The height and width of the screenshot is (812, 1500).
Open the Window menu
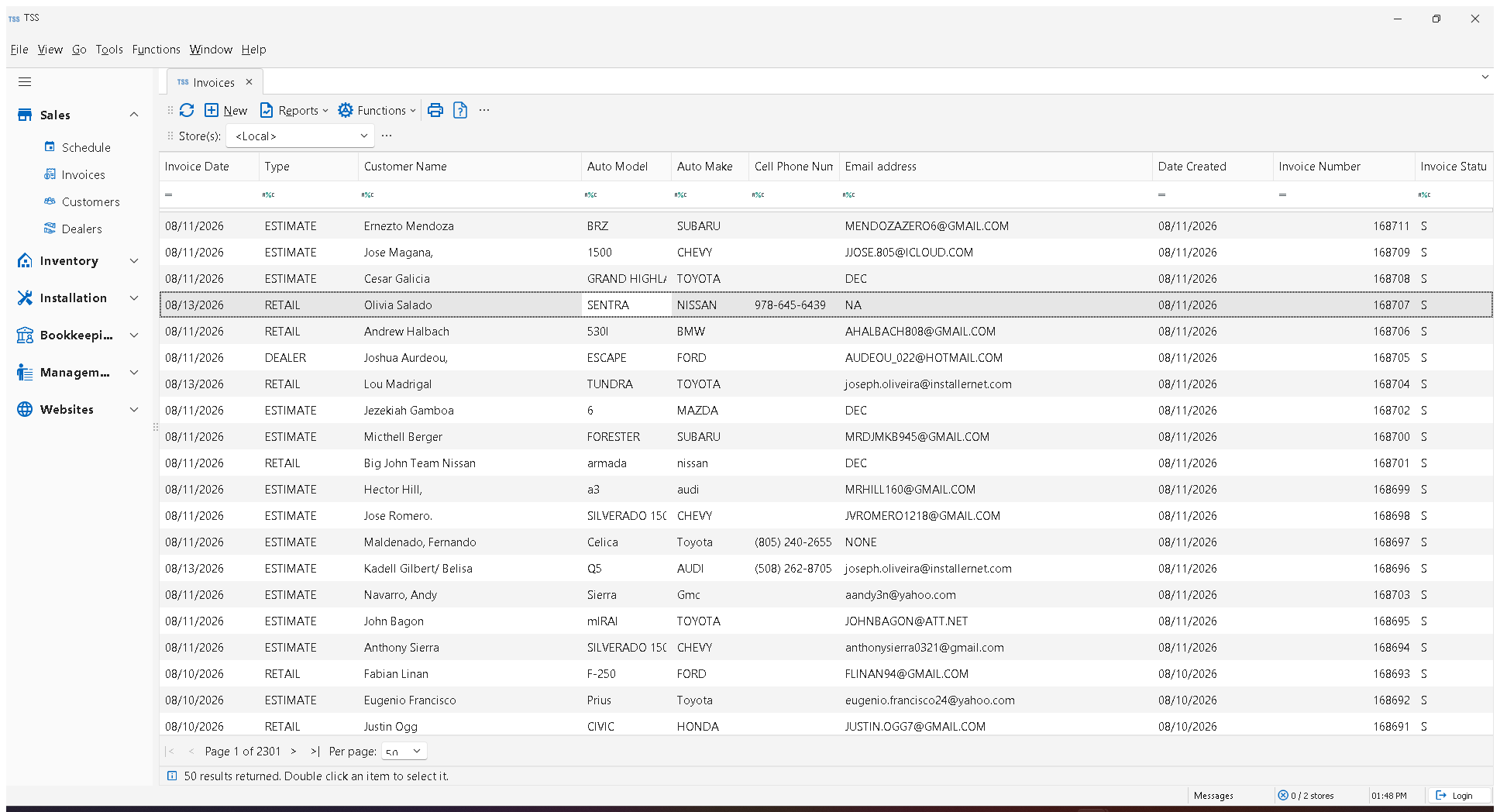[211, 50]
